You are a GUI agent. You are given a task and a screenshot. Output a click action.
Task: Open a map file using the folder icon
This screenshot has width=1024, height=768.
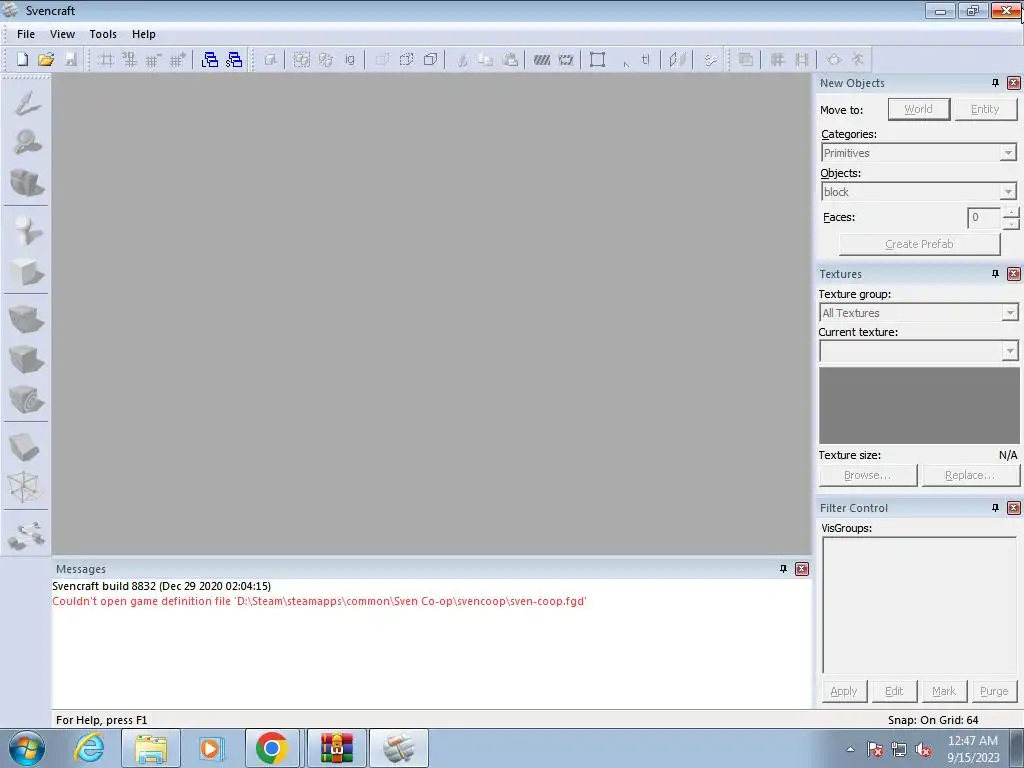point(46,59)
